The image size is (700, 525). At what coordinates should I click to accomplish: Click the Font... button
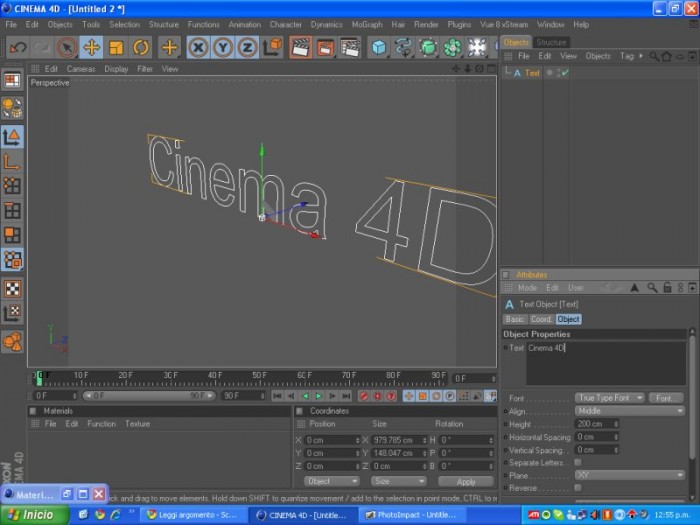pos(666,397)
